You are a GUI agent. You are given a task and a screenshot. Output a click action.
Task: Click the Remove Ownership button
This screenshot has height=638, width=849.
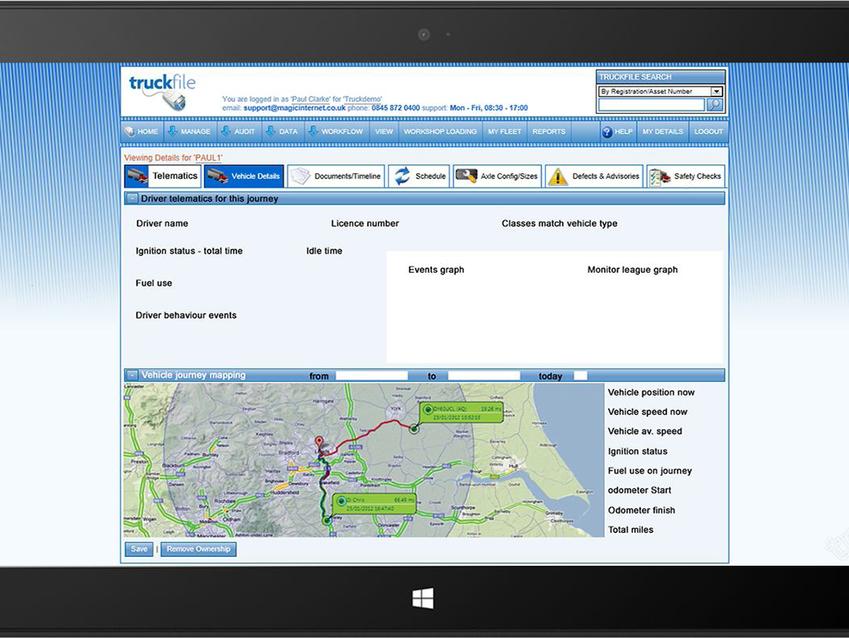pyautogui.click(x=198, y=549)
